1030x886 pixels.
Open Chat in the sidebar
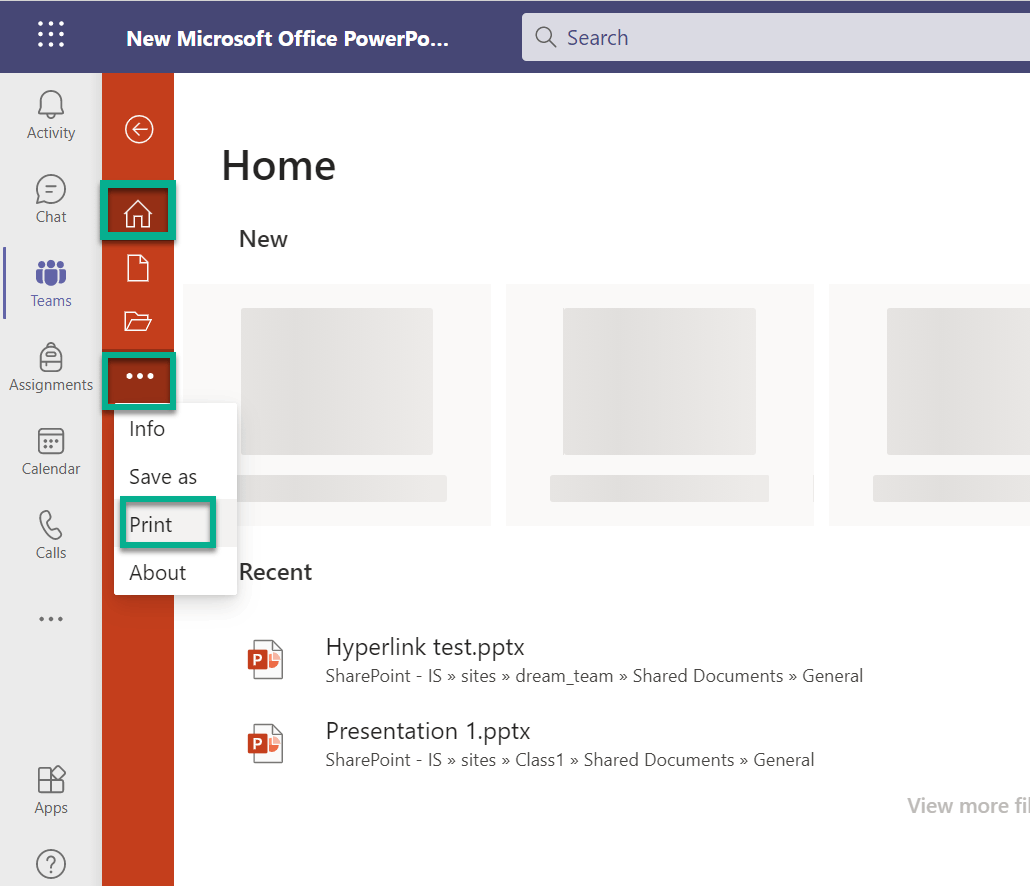(x=51, y=200)
